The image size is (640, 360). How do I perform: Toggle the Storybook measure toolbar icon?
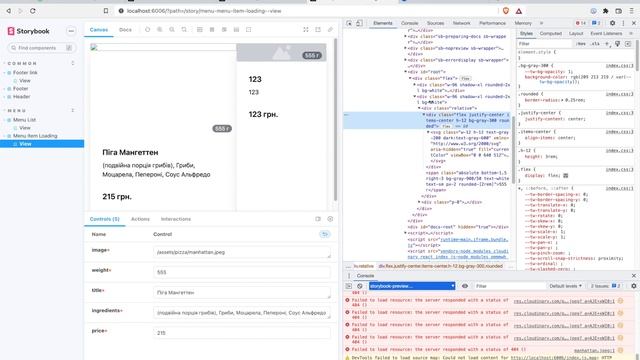236,29
